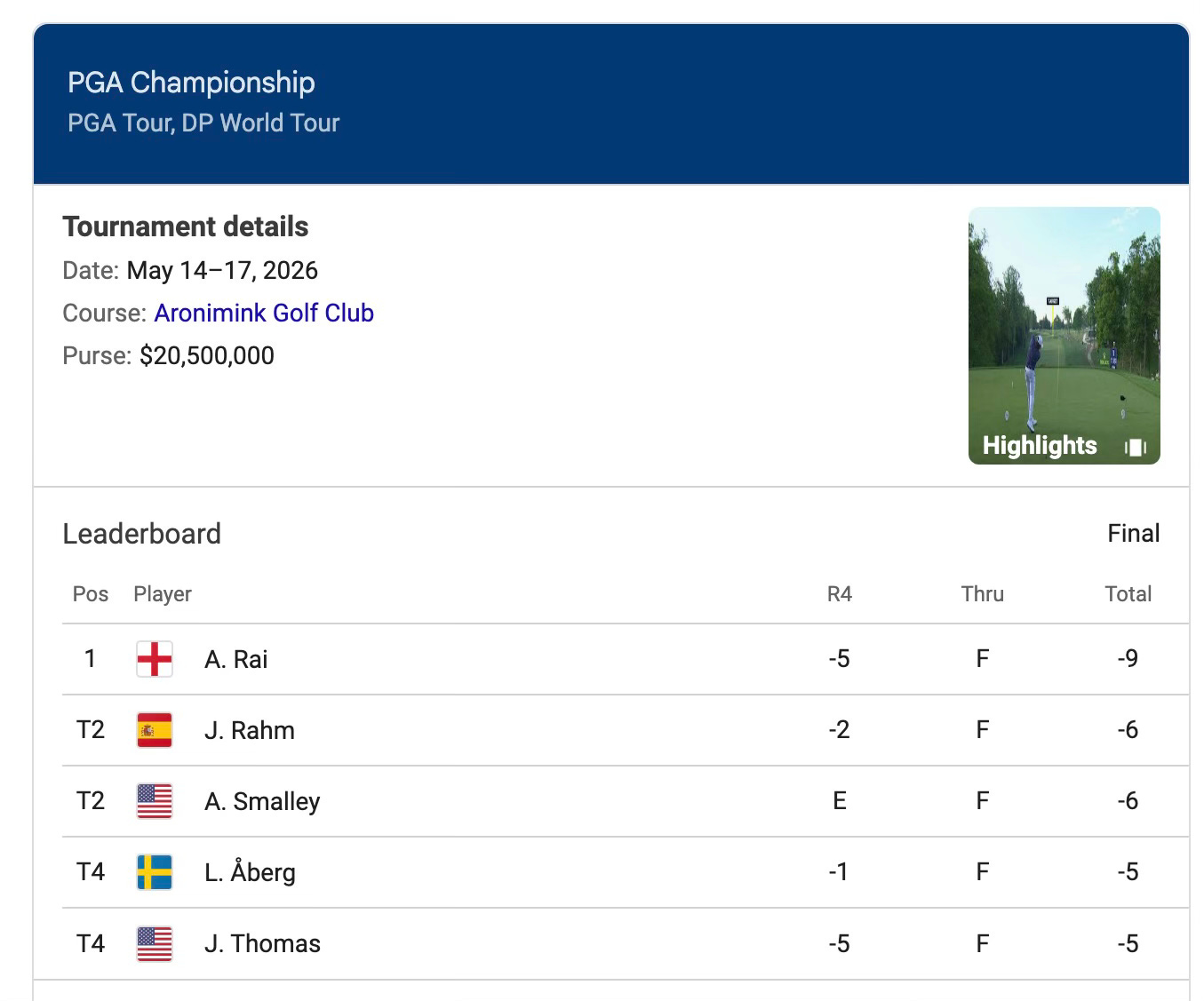Image resolution: width=1204 pixels, height=1001 pixels.
Task: Open the Aronimink Golf Club link
Action: click(264, 313)
